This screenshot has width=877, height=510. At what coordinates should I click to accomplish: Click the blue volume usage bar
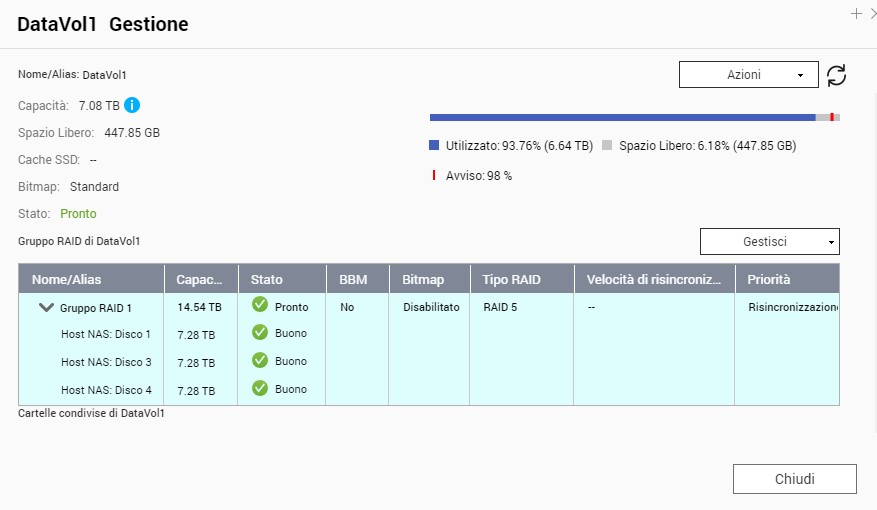tap(622, 117)
